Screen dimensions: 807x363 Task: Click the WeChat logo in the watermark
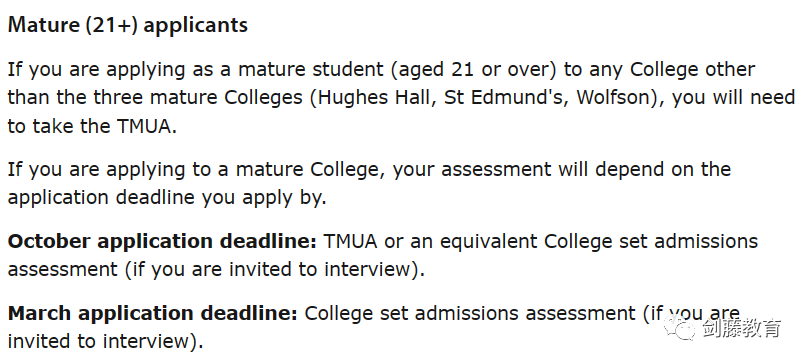click(679, 328)
